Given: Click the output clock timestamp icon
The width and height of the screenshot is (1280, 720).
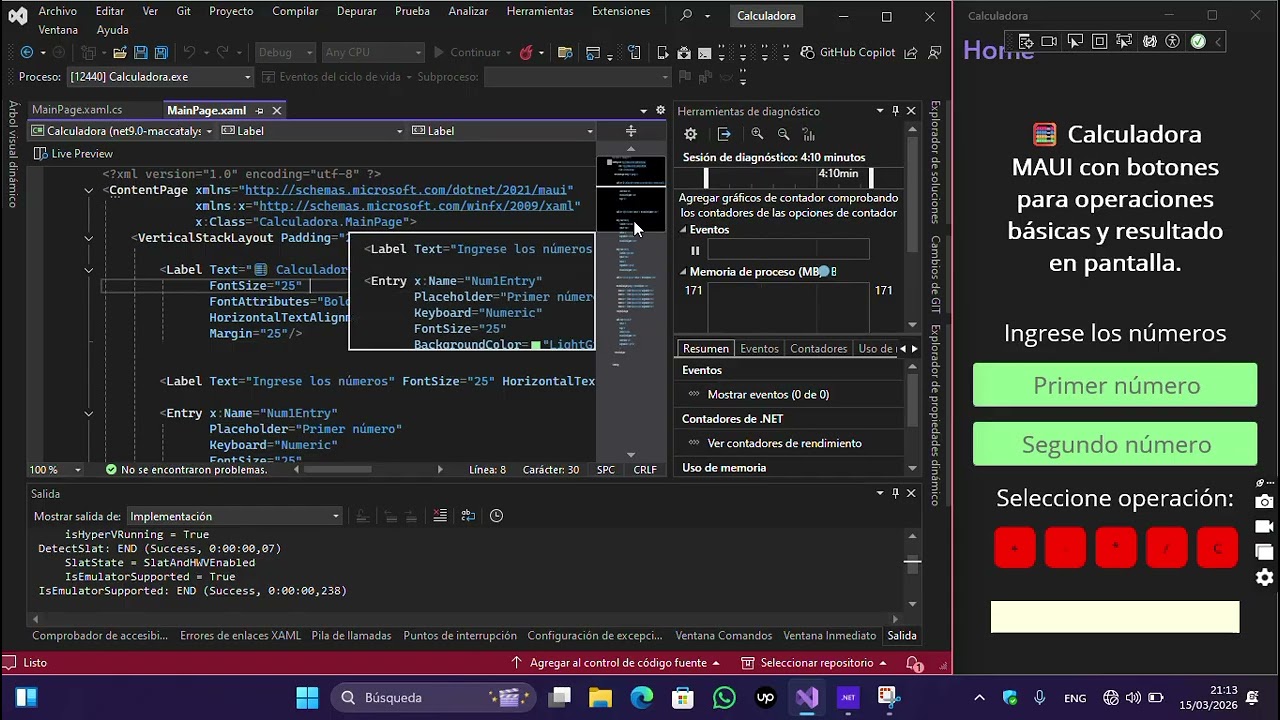Looking at the screenshot, I should point(496,516).
